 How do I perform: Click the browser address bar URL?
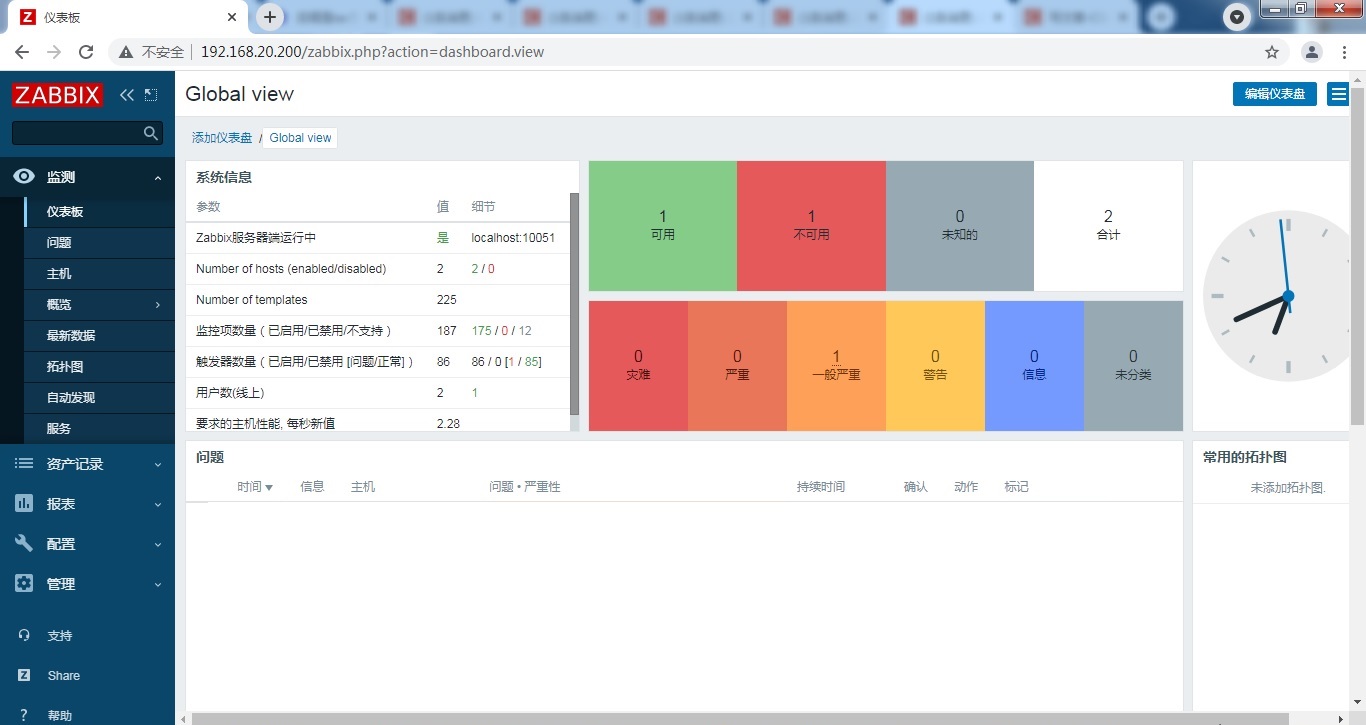click(x=372, y=52)
